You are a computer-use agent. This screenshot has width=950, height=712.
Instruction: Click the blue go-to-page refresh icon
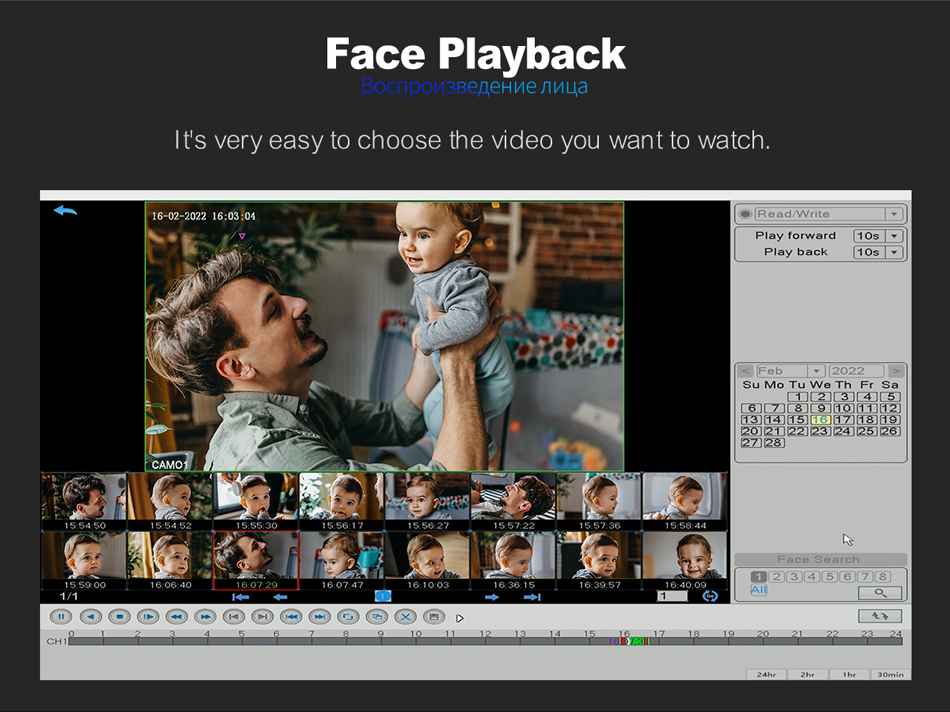710,596
